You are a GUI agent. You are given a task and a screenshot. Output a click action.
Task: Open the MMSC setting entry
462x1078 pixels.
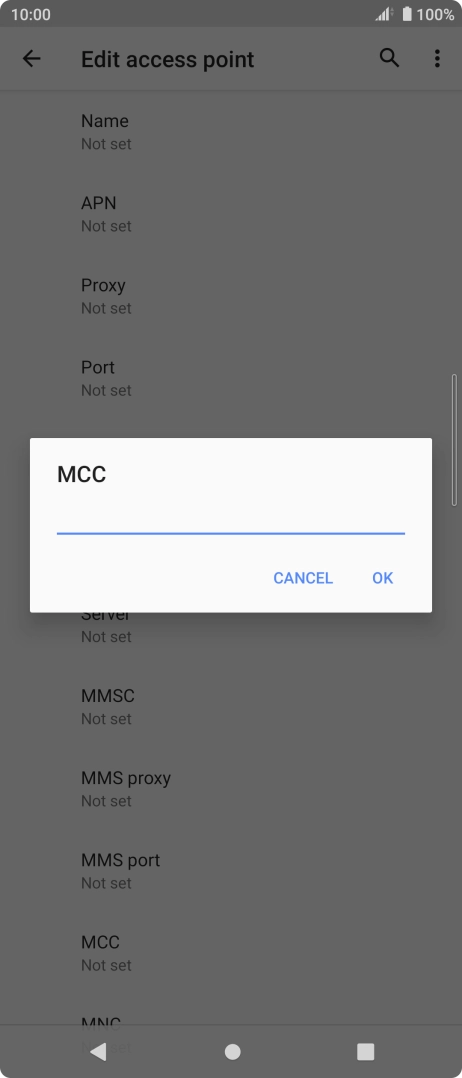click(x=231, y=706)
